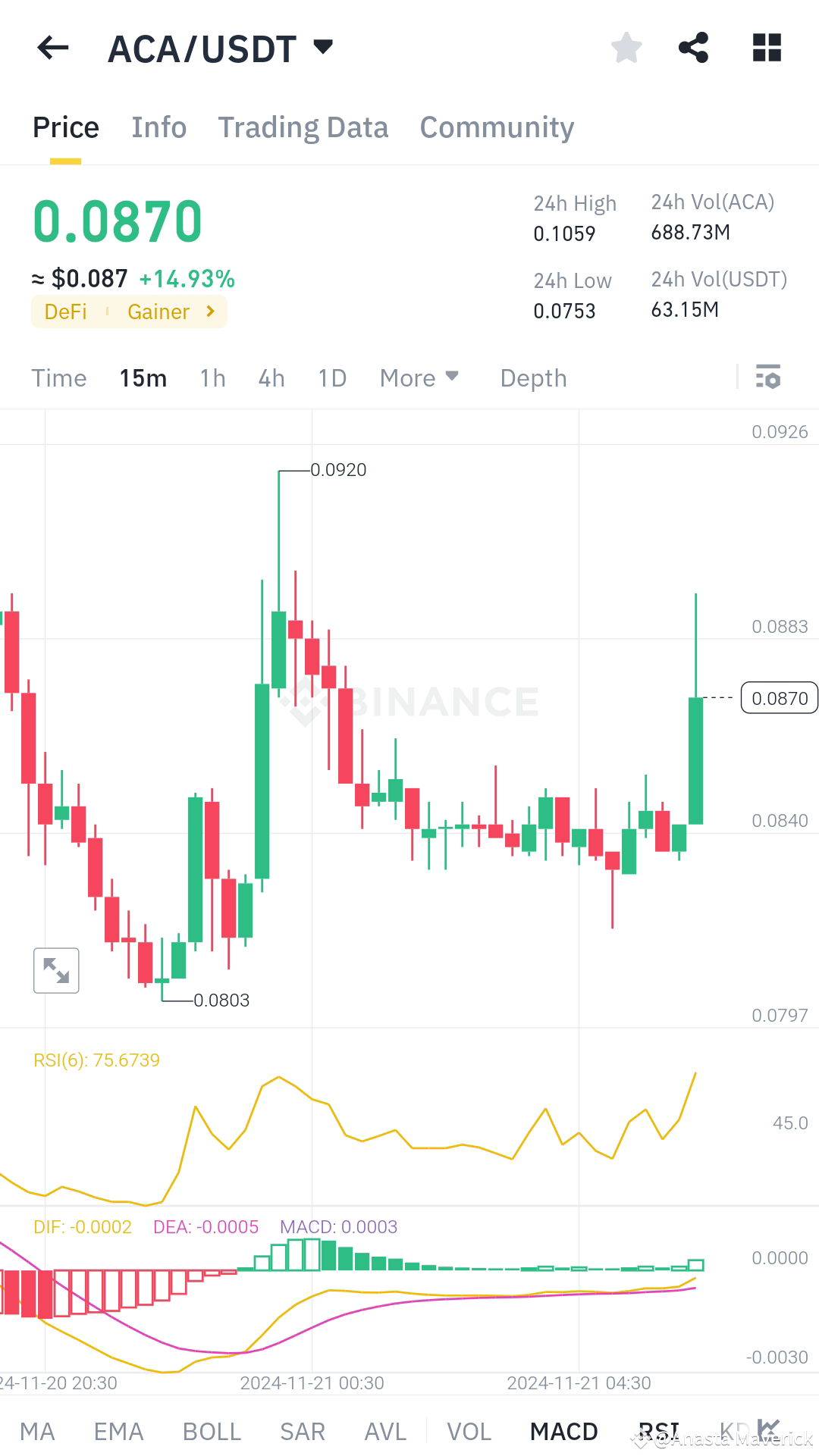Viewport: 819px width, 1456px height.
Task: Expand the chart to fullscreen
Action: point(56,970)
